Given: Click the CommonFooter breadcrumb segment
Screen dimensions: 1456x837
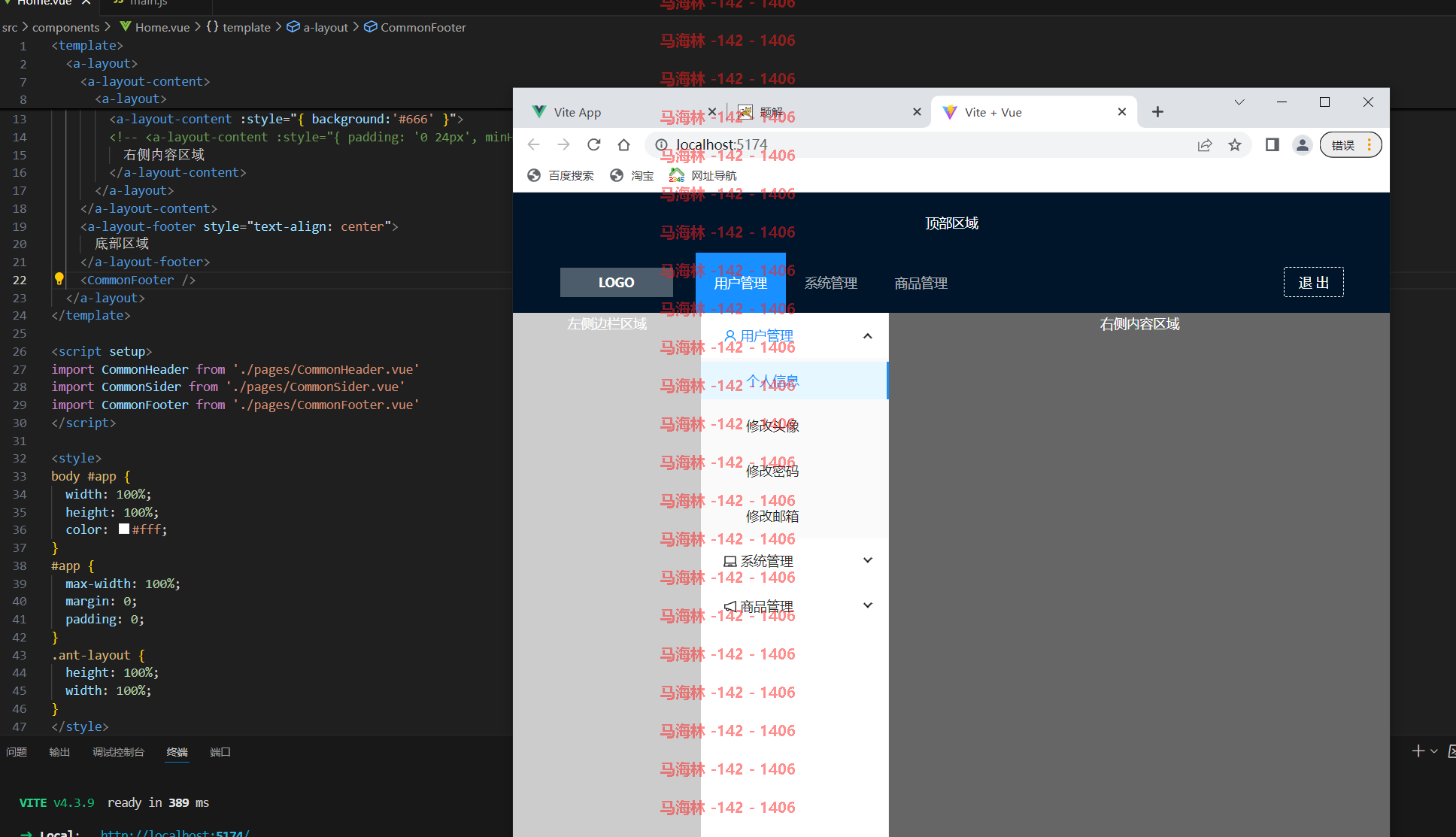Looking at the screenshot, I should [415, 27].
